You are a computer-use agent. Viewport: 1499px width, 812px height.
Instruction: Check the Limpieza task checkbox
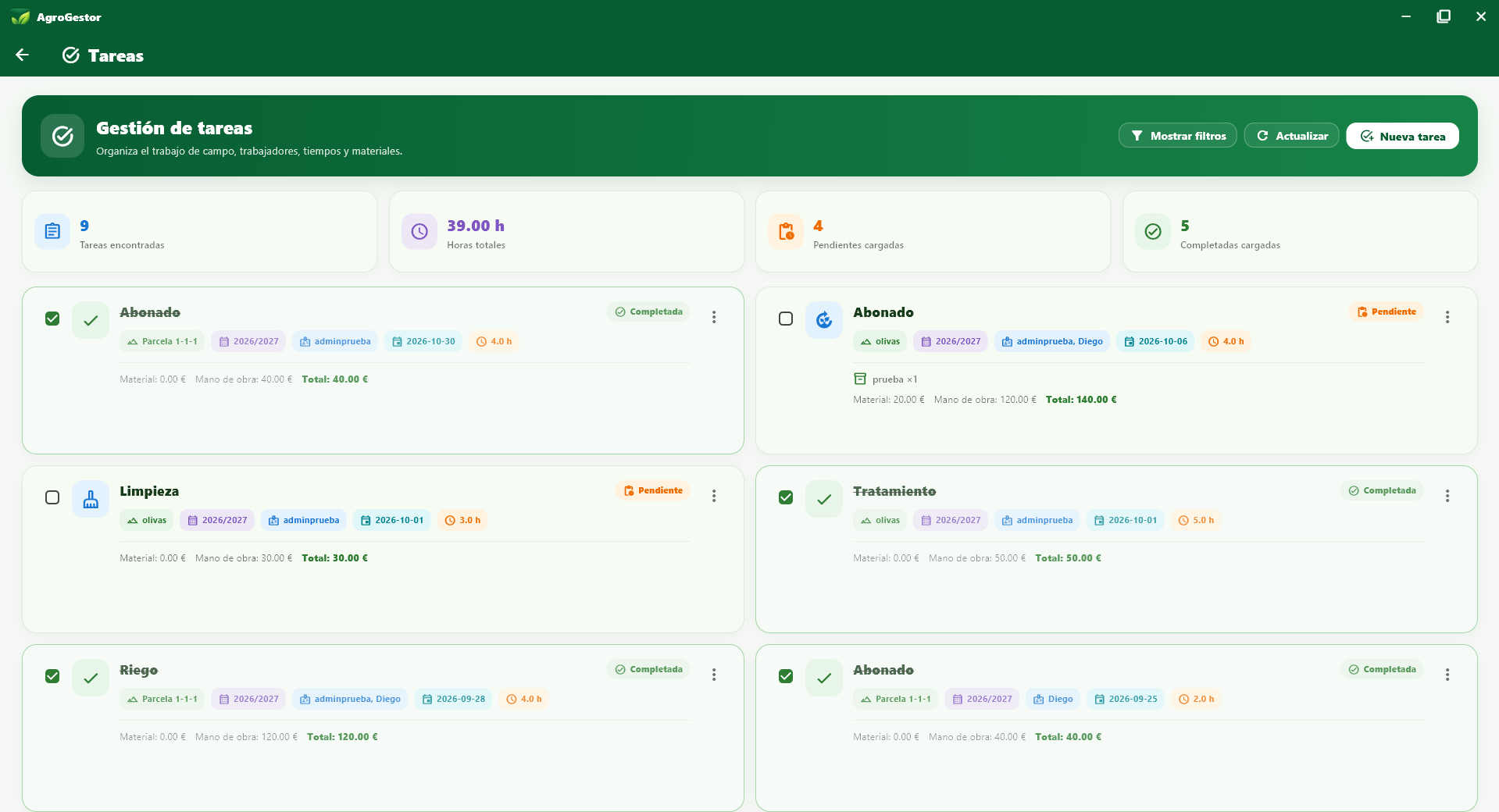tap(52, 497)
